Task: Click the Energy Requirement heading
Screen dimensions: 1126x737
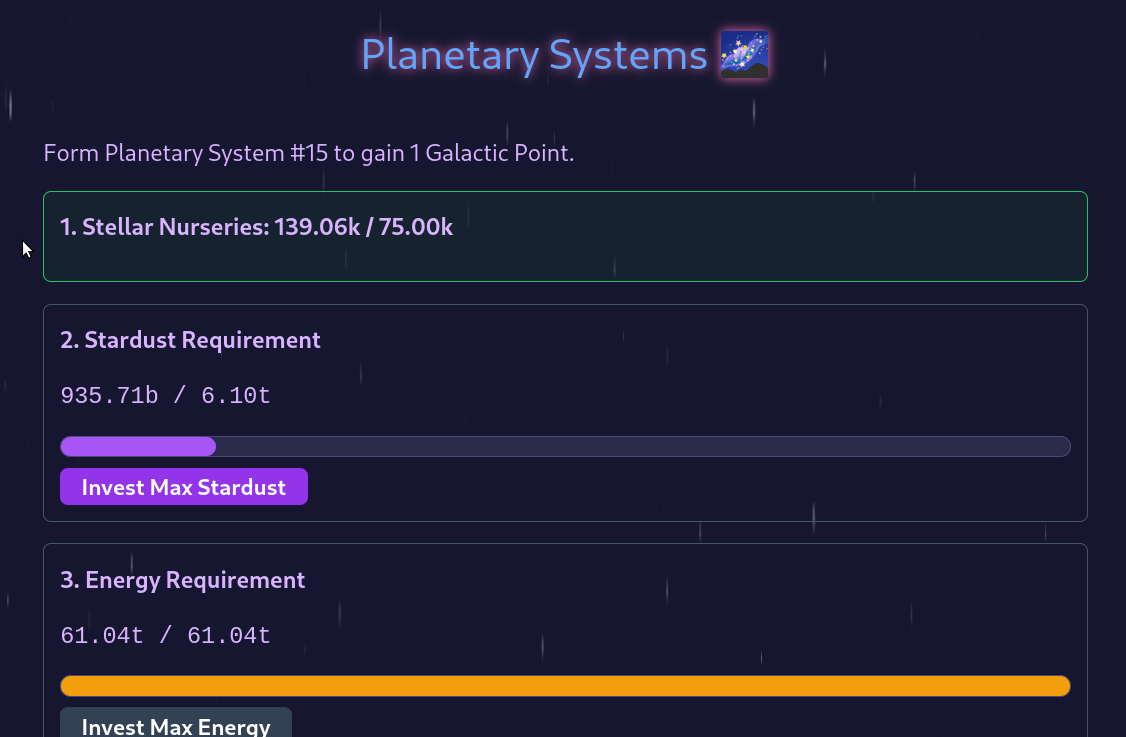Action: pyautogui.click(x=183, y=580)
